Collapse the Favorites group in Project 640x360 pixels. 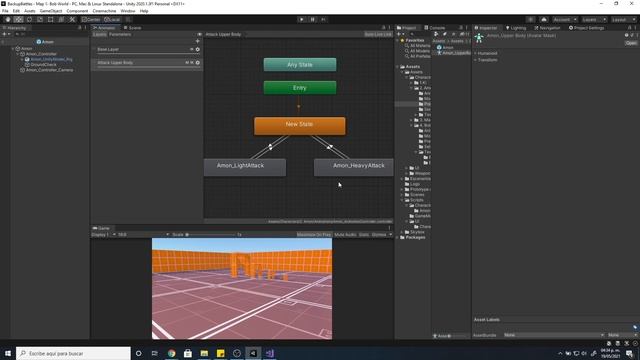point(398,40)
